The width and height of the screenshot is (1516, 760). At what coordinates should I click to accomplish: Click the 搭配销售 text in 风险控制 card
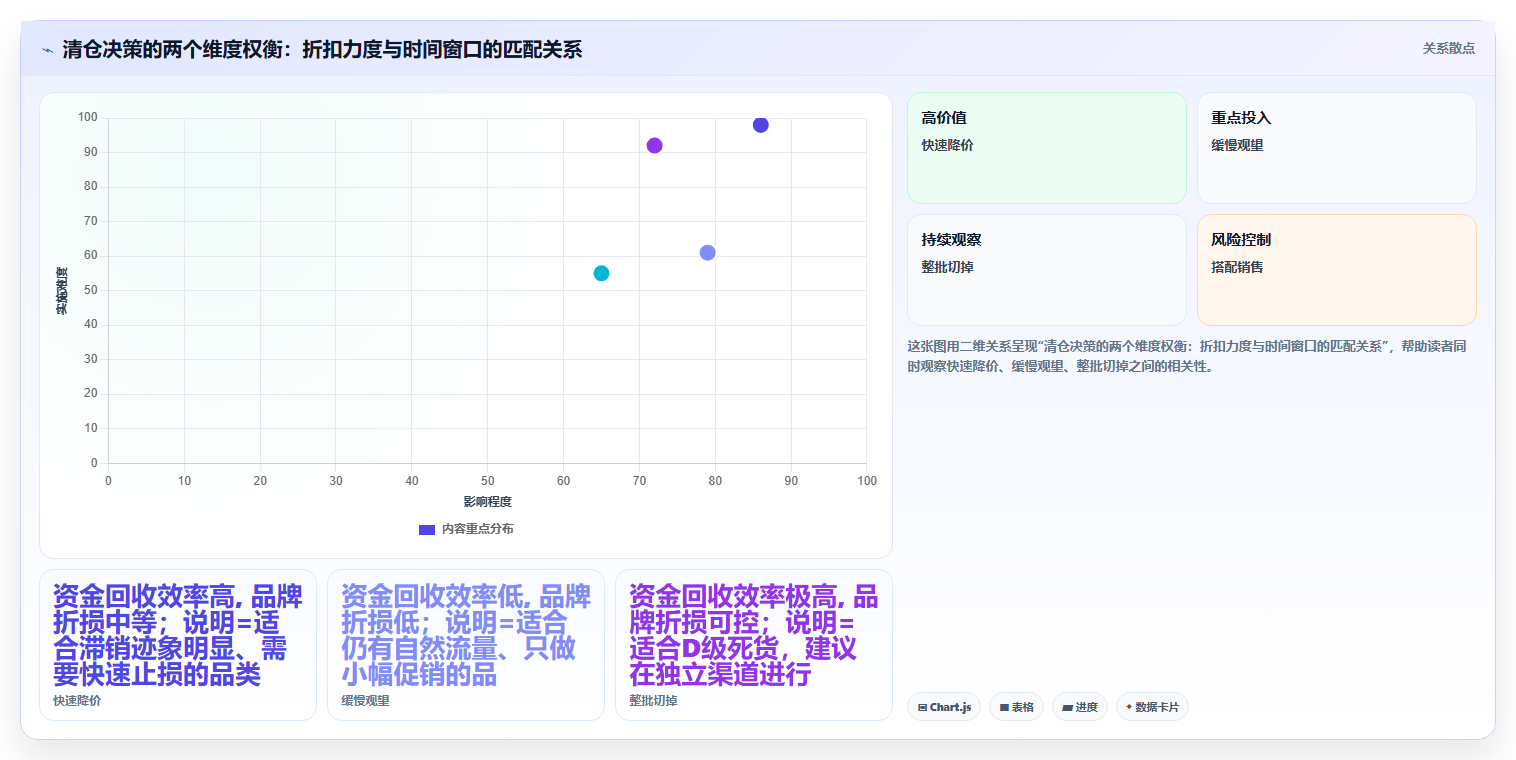pyautogui.click(x=1237, y=267)
